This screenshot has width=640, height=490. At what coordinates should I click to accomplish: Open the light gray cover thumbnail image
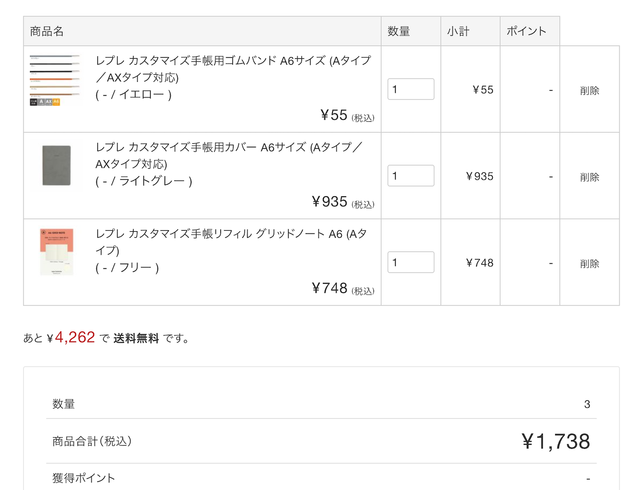click(x=56, y=166)
